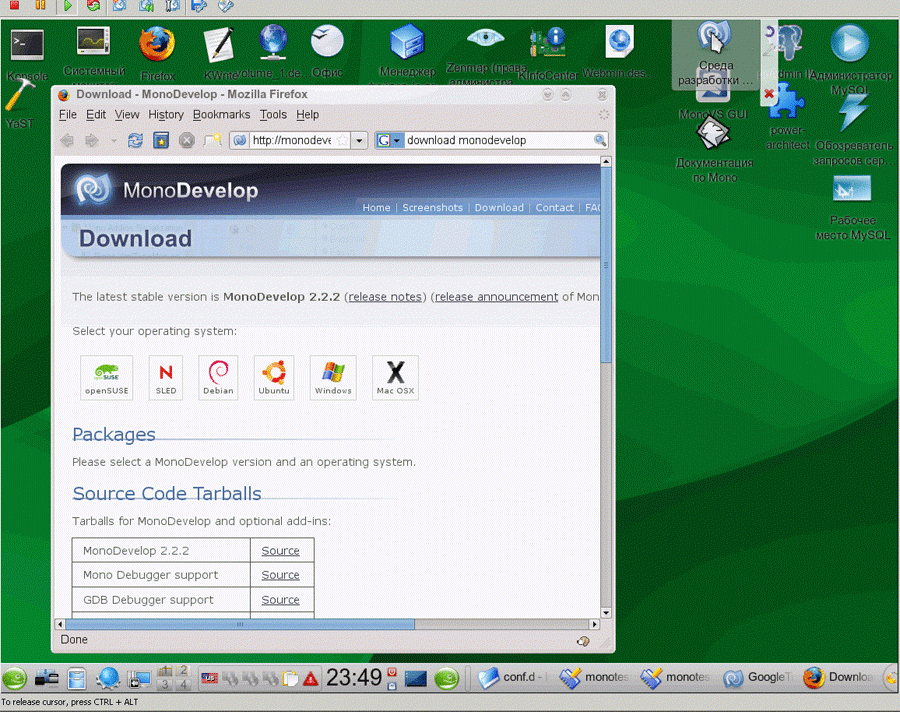Bookmark the page with the address bar star

click(342, 140)
